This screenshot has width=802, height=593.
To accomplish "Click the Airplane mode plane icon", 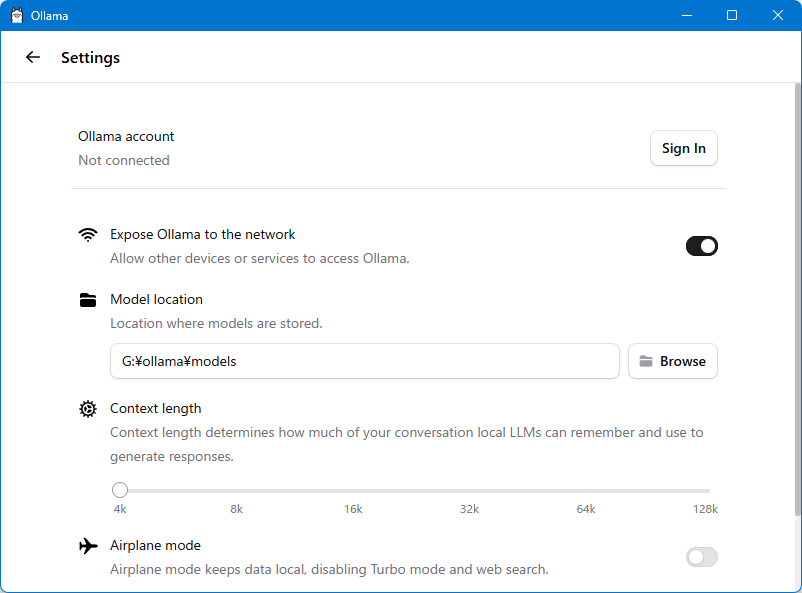I will [88, 546].
